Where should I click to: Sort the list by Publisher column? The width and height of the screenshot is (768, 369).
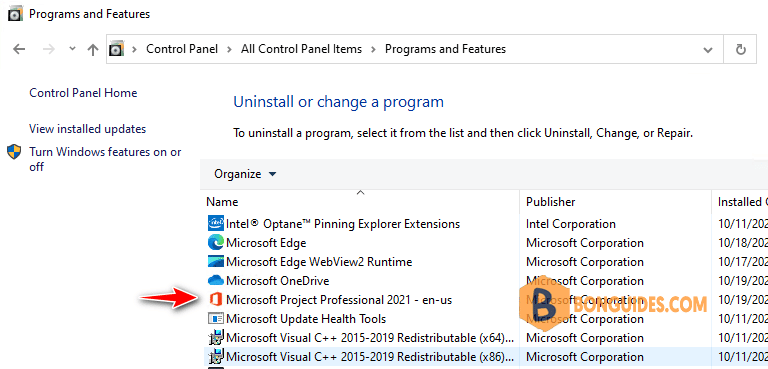point(615,201)
